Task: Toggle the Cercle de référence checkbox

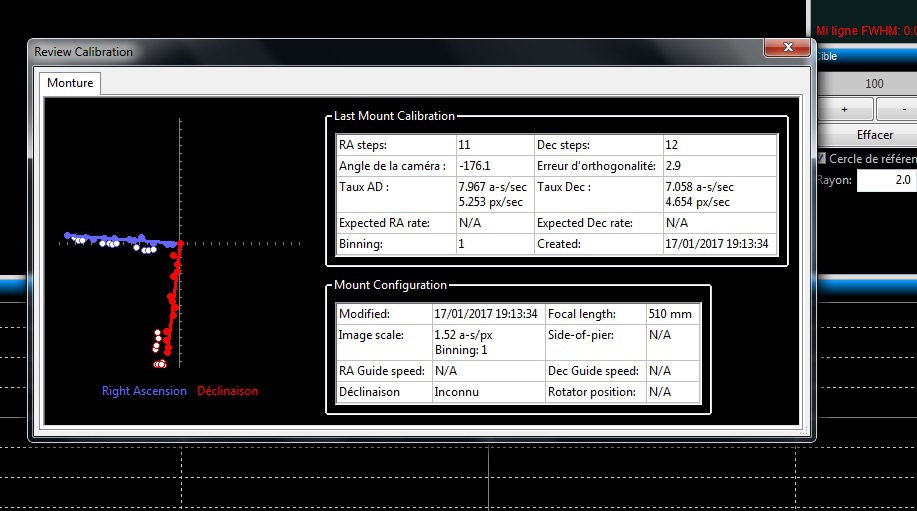Action: click(822, 158)
